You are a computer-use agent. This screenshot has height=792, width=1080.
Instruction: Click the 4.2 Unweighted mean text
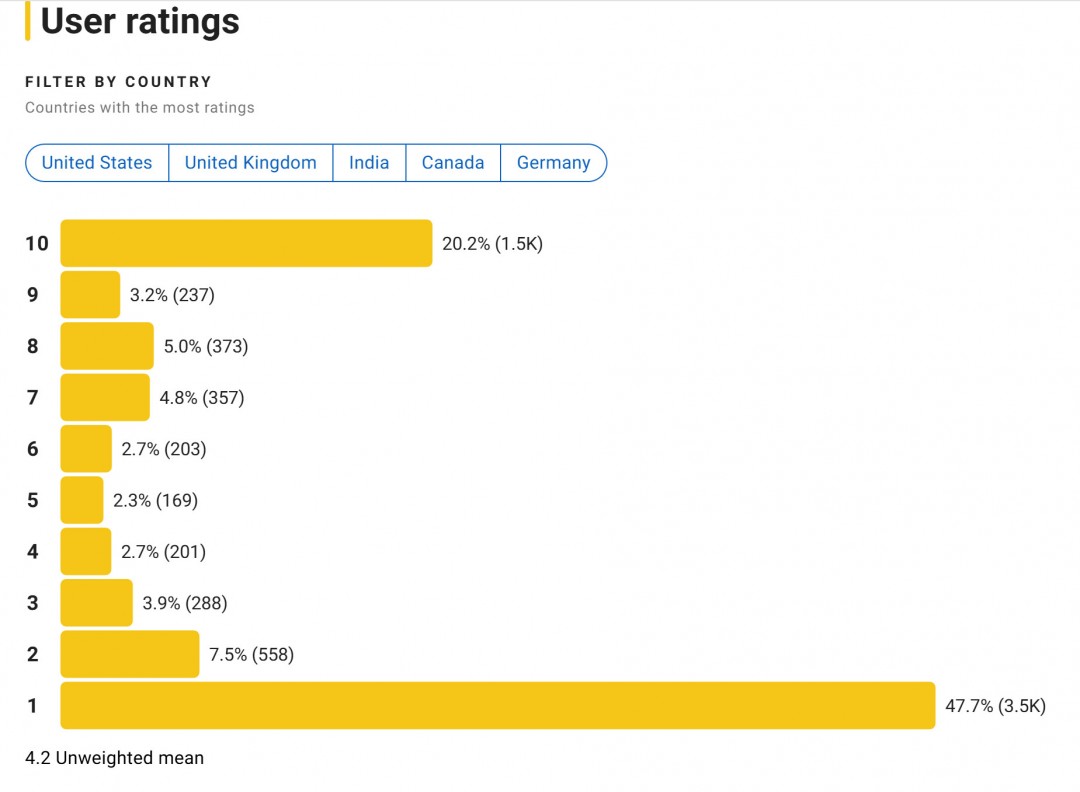(114, 758)
